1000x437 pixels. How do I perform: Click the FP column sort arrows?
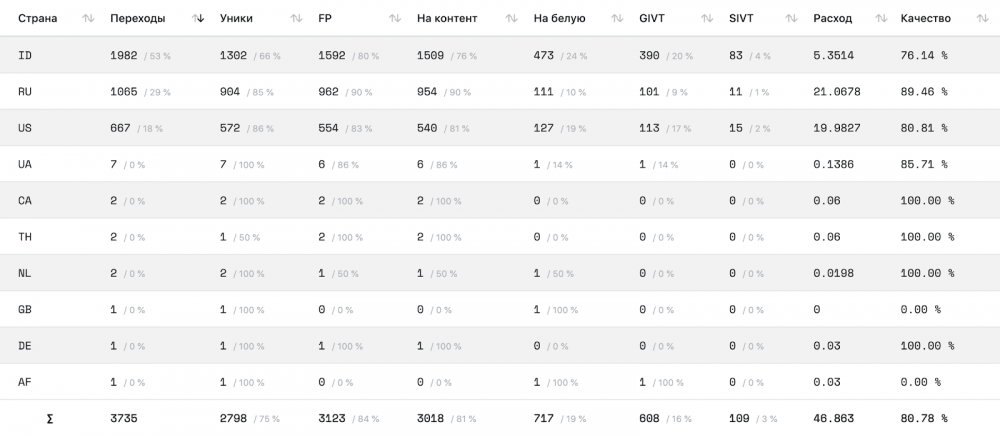395,19
